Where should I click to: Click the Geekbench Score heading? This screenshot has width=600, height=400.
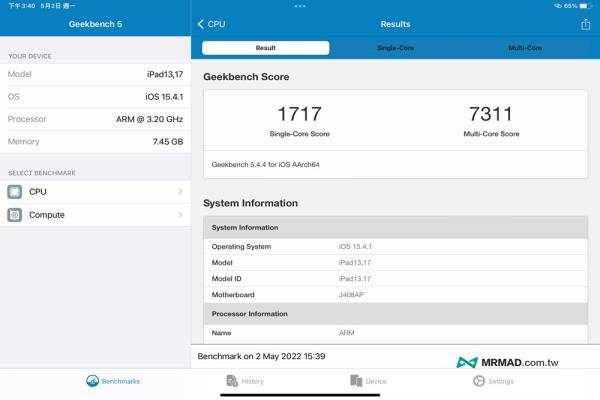pyautogui.click(x=246, y=77)
